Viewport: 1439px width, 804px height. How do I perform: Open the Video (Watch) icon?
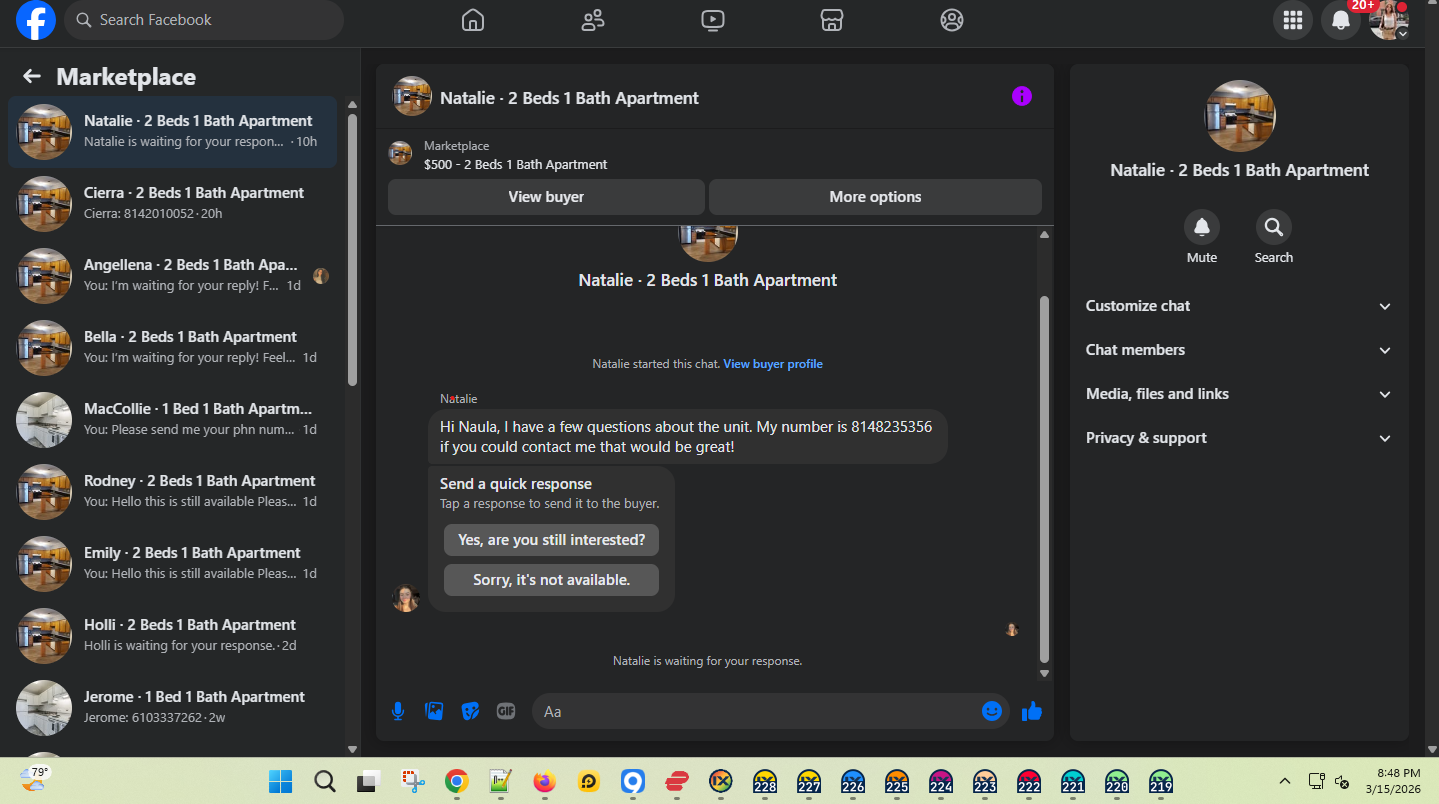click(713, 20)
